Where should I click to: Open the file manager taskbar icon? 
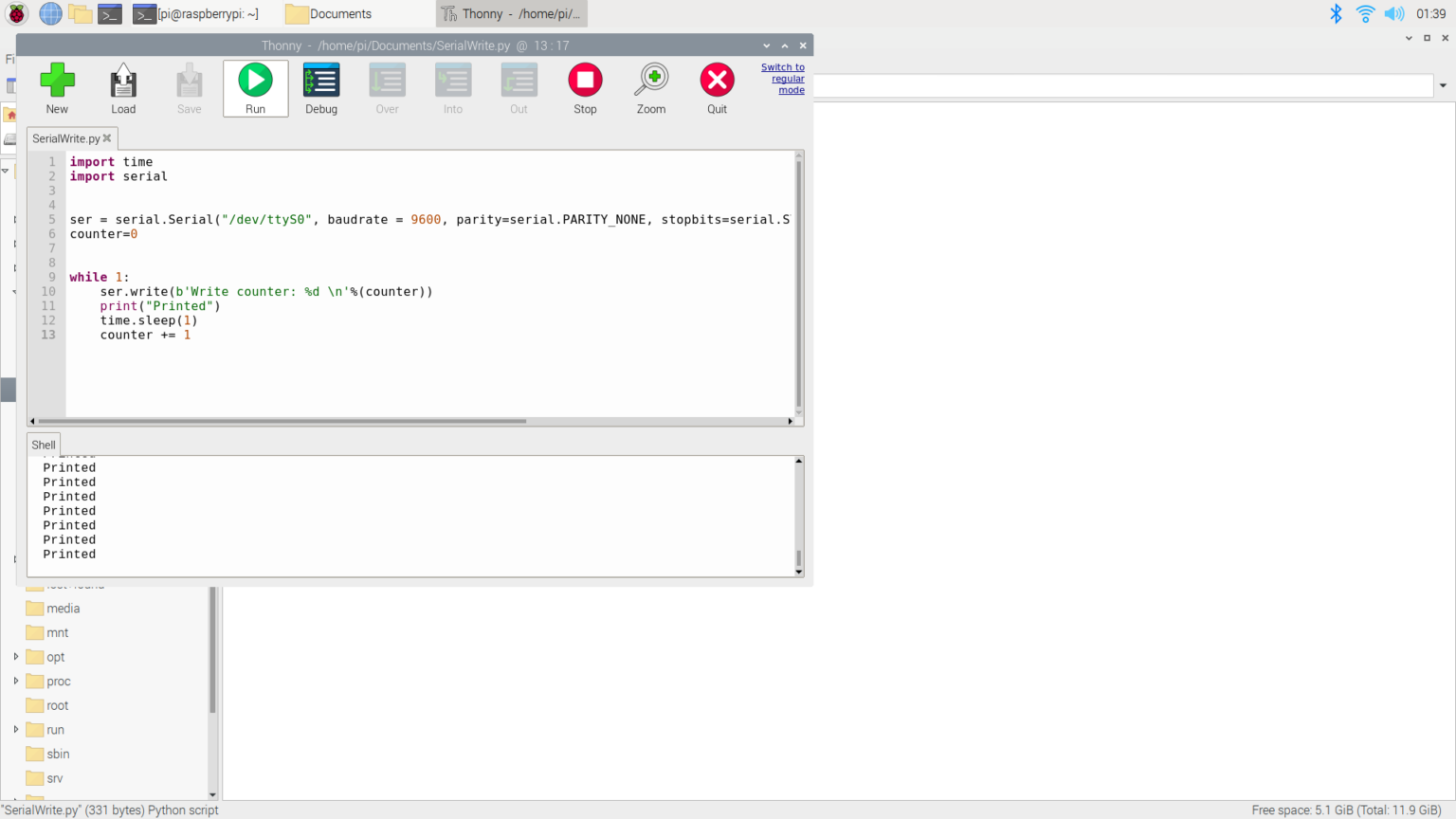pos(80,14)
